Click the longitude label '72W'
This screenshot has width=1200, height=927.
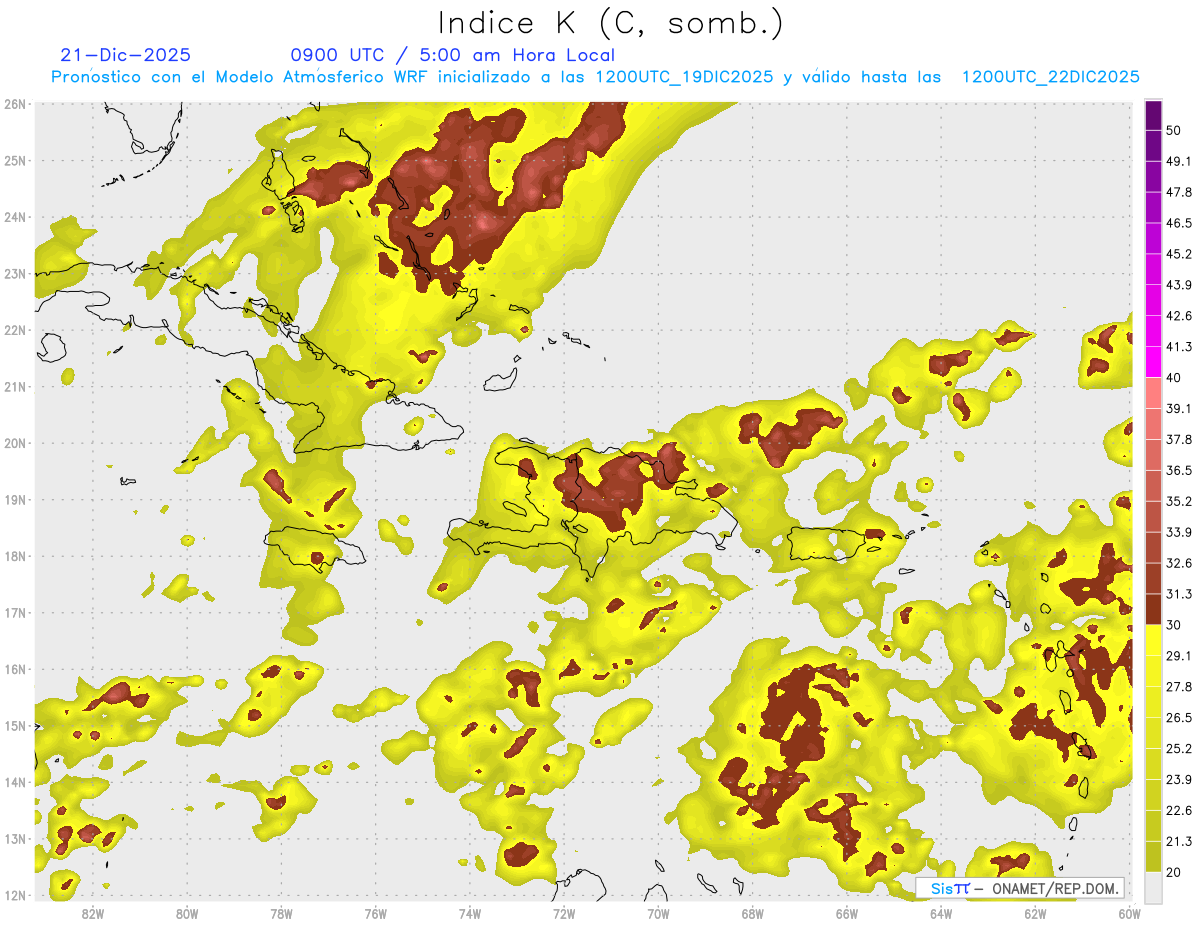pos(564,914)
